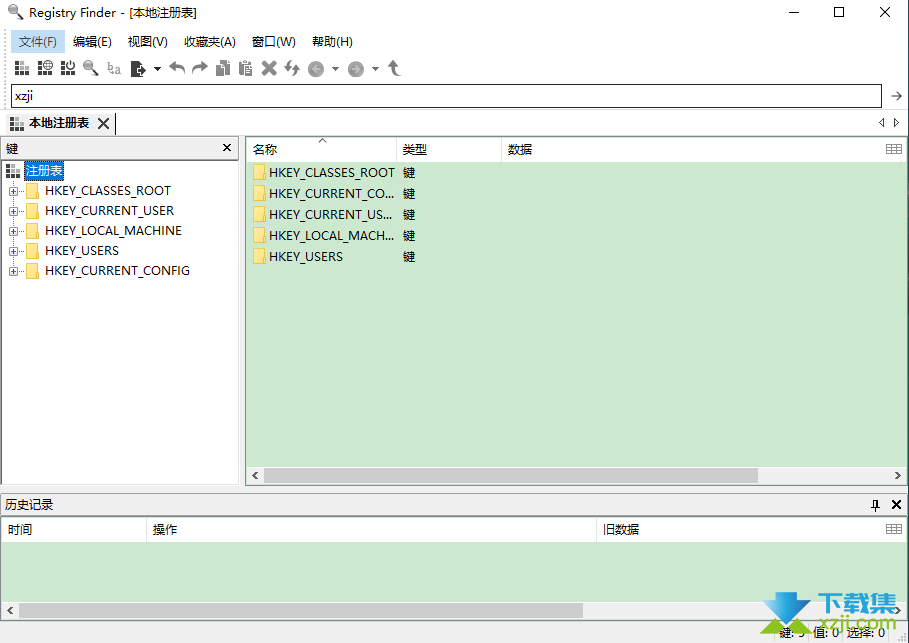Expand HKEY_LOCAL_MACHINE in tree
Image resolution: width=909 pixels, height=643 pixels.
13,231
